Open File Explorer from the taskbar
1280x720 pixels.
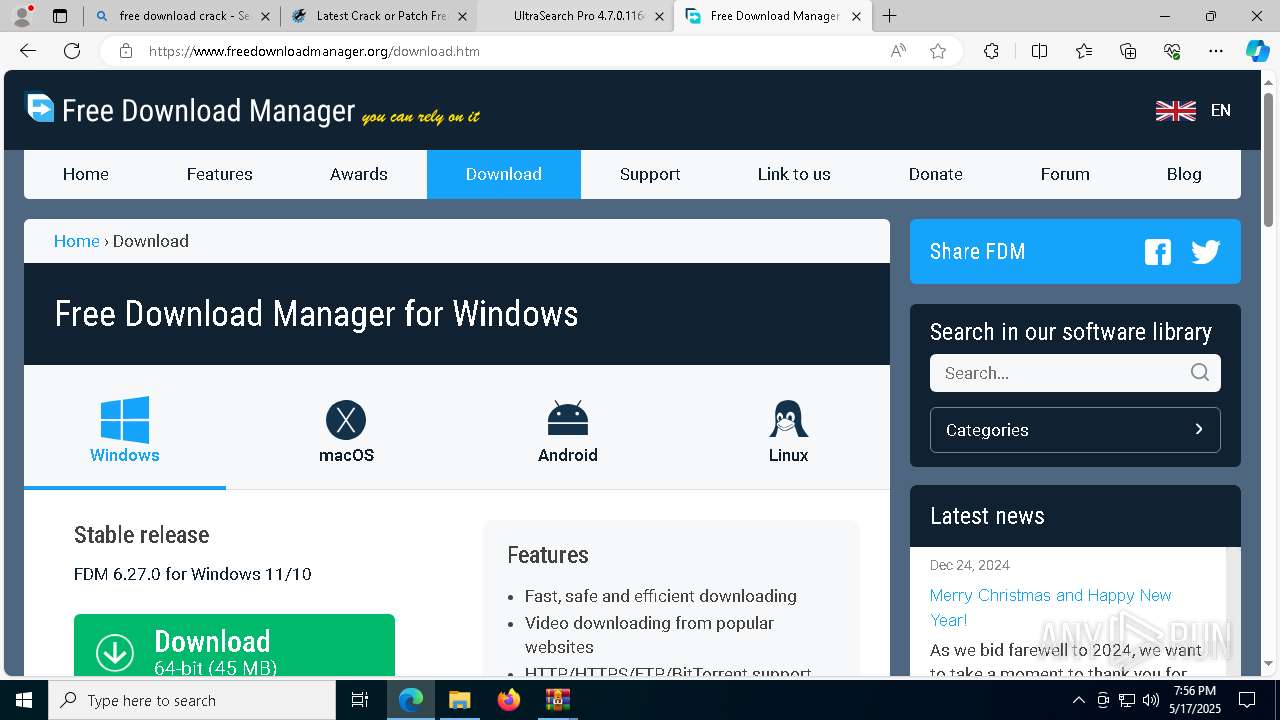[459, 700]
